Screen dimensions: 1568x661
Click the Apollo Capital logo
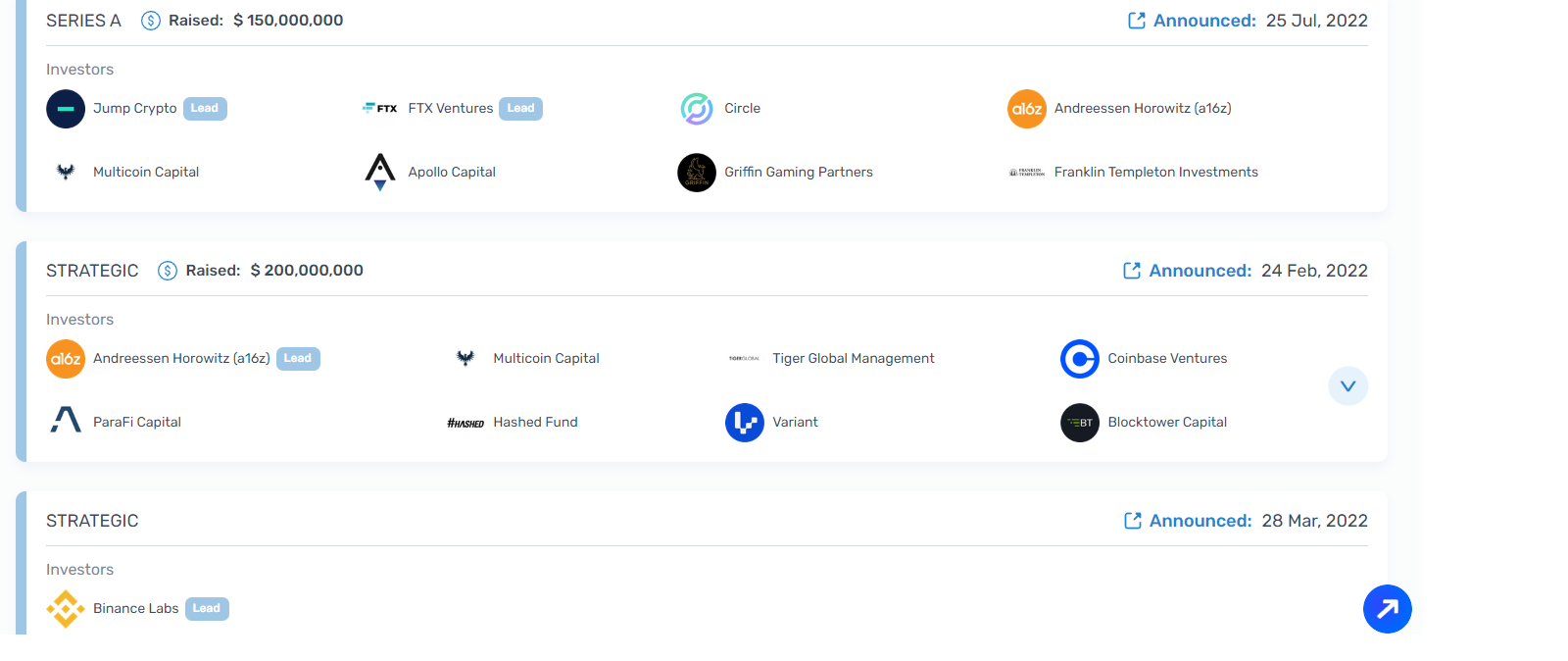pyautogui.click(x=380, y=172)
